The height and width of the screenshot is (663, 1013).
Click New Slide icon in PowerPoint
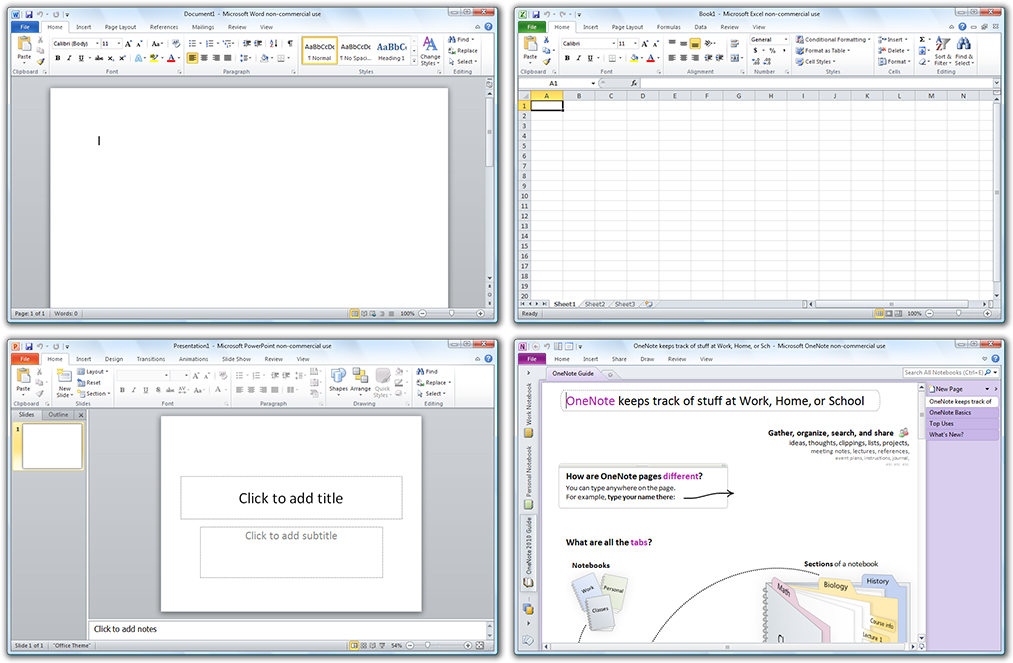click(64, 383)
